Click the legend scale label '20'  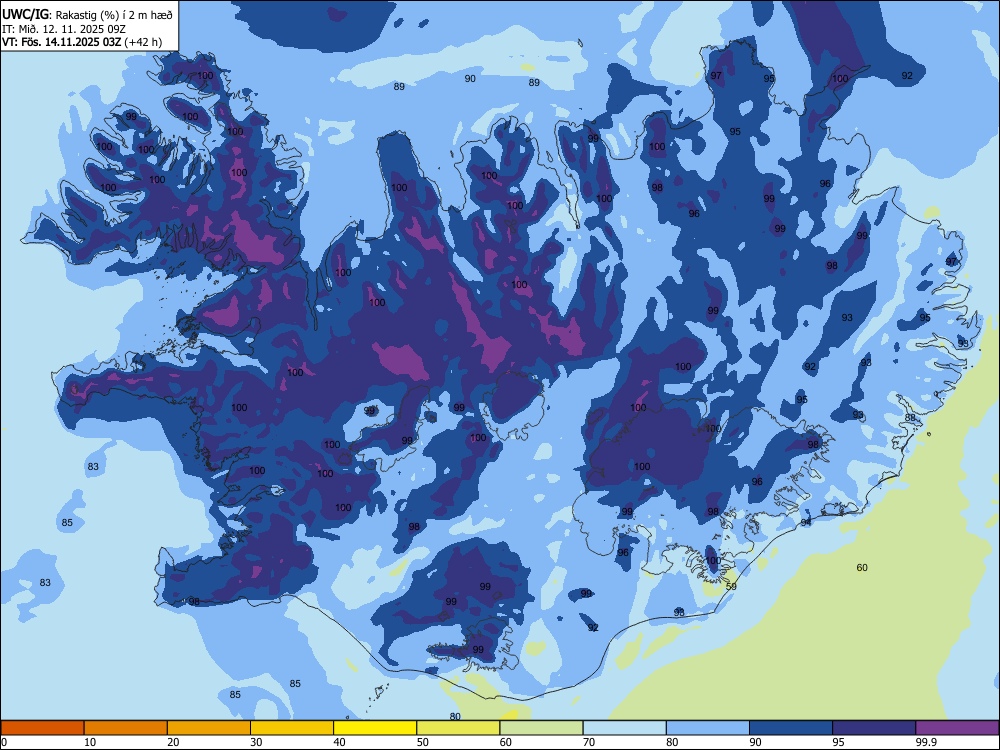pos(173,742)
